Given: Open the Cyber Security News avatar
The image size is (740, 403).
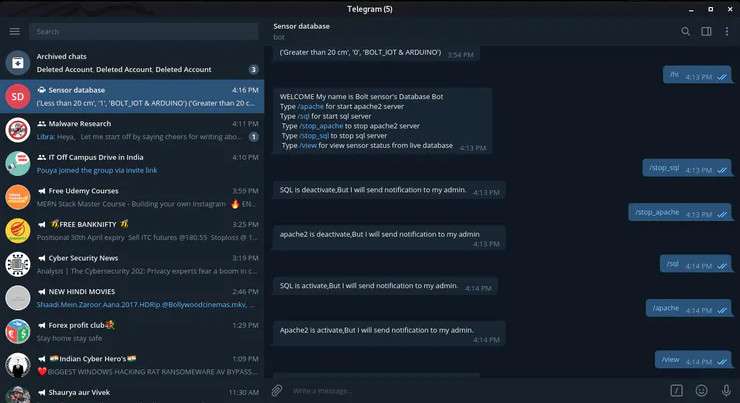Looking at the screenshot, I should [18, 264].
